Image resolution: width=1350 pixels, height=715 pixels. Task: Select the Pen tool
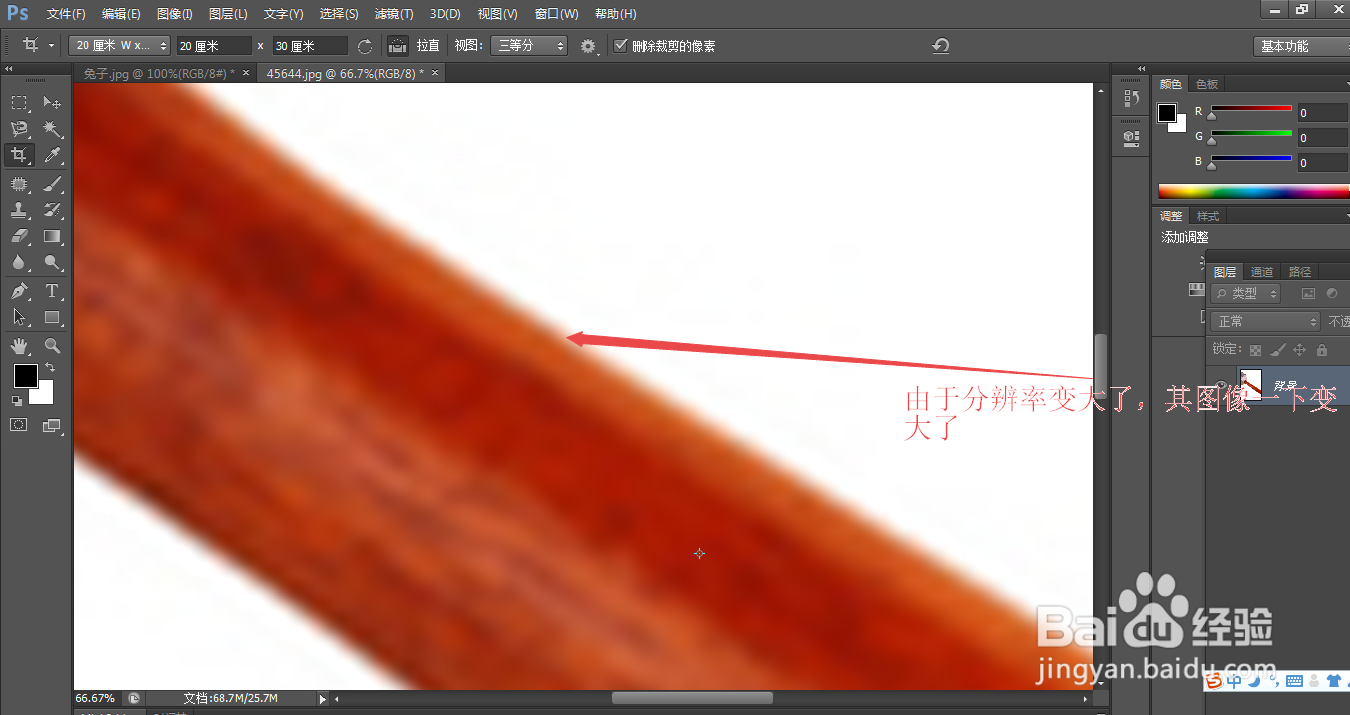click(19, 291)
